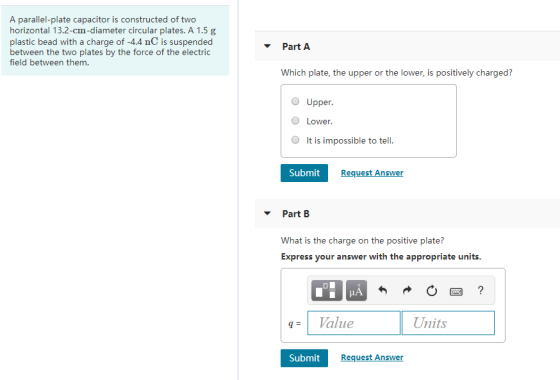Open the question mark help icon
Image resolution: width=560 pixels, height=380 pixels.
click(480, 290)
